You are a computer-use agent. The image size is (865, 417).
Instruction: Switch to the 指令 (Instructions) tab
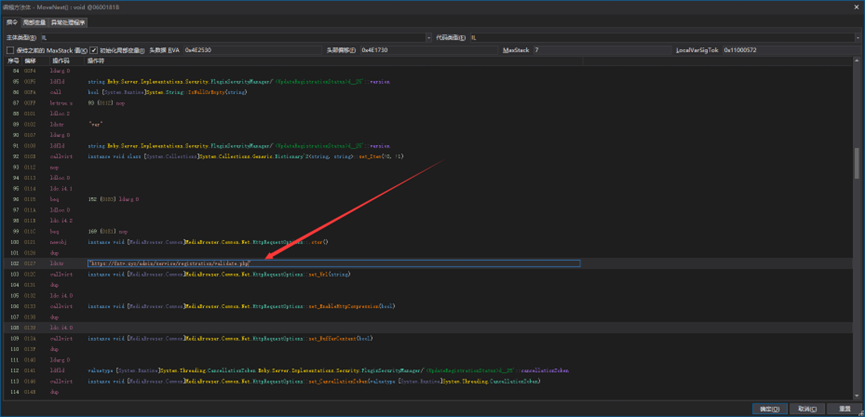11,21
